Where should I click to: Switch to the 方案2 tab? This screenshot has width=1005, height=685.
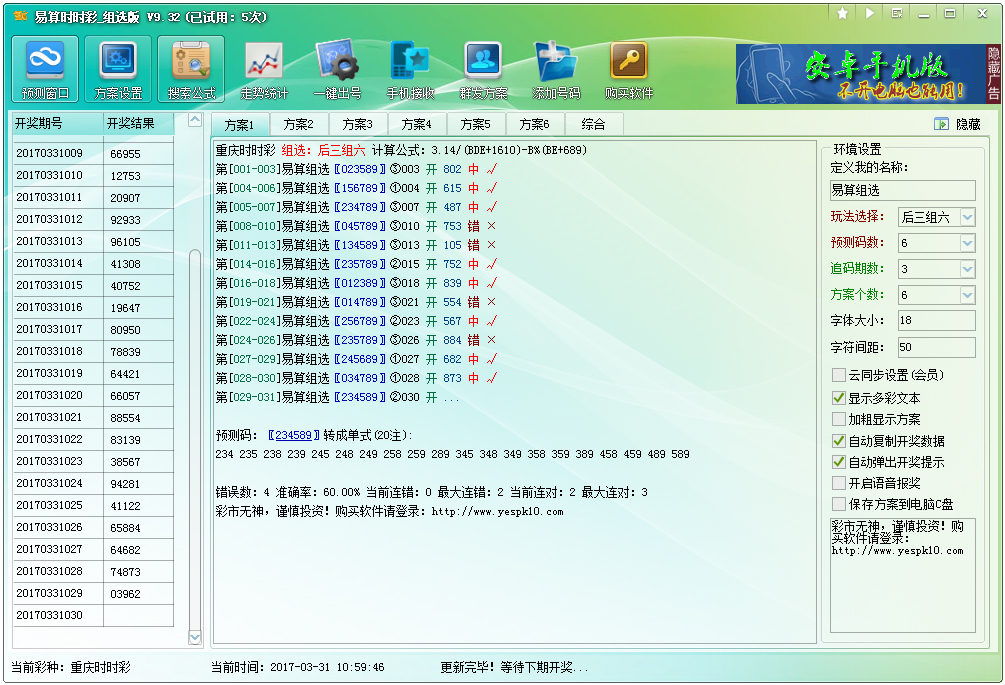click(x=299, y=124)
